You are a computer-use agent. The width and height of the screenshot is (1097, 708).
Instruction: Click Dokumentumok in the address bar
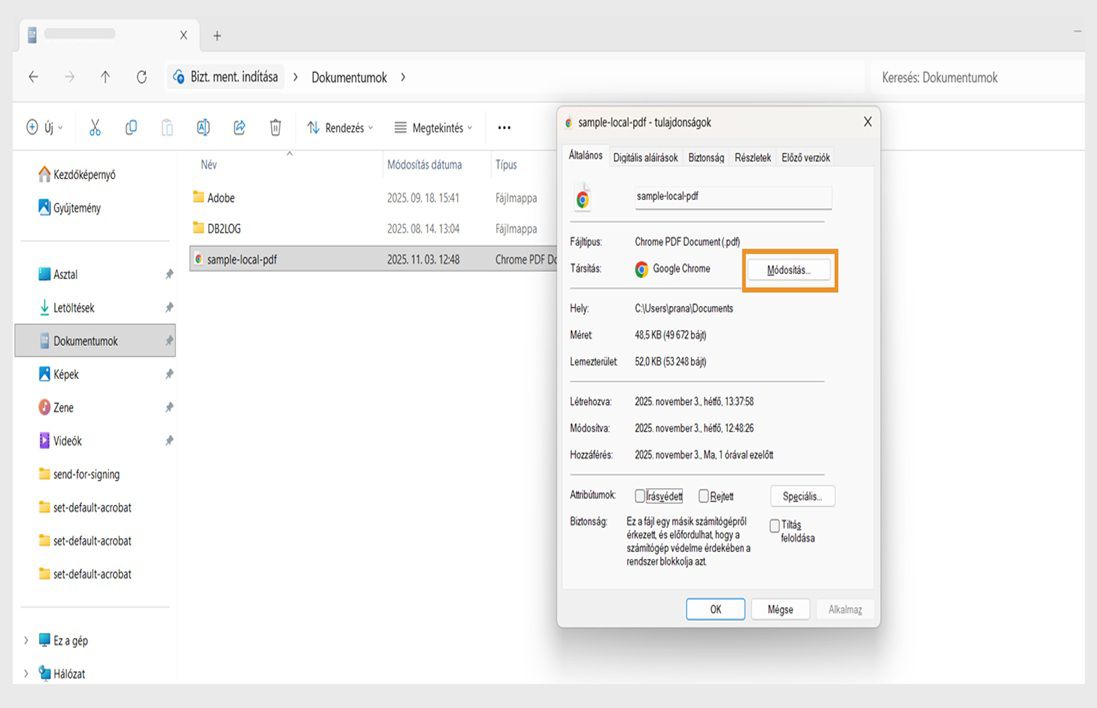point(349,78)
